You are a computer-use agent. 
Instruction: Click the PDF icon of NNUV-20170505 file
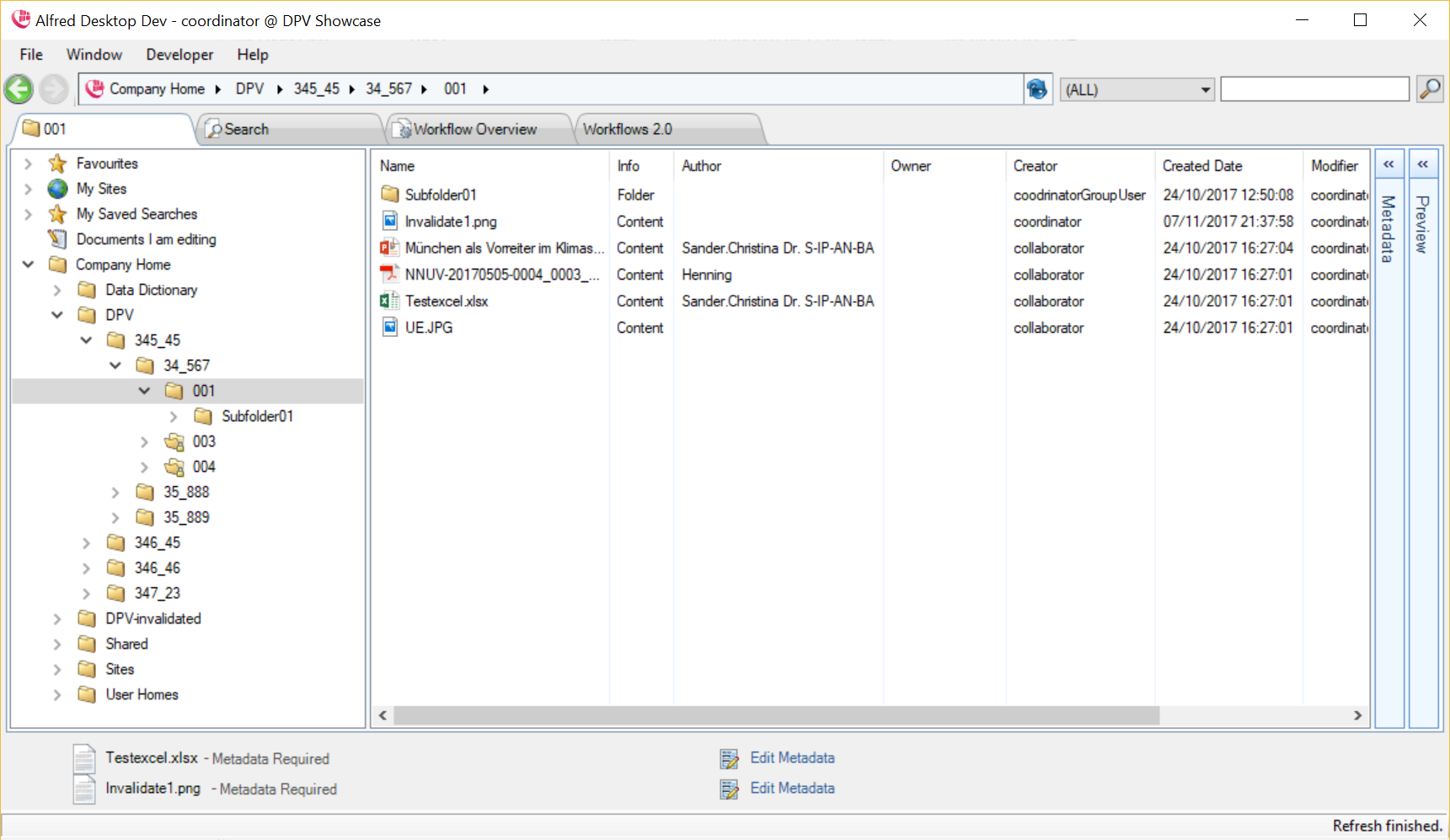point(389,275)
